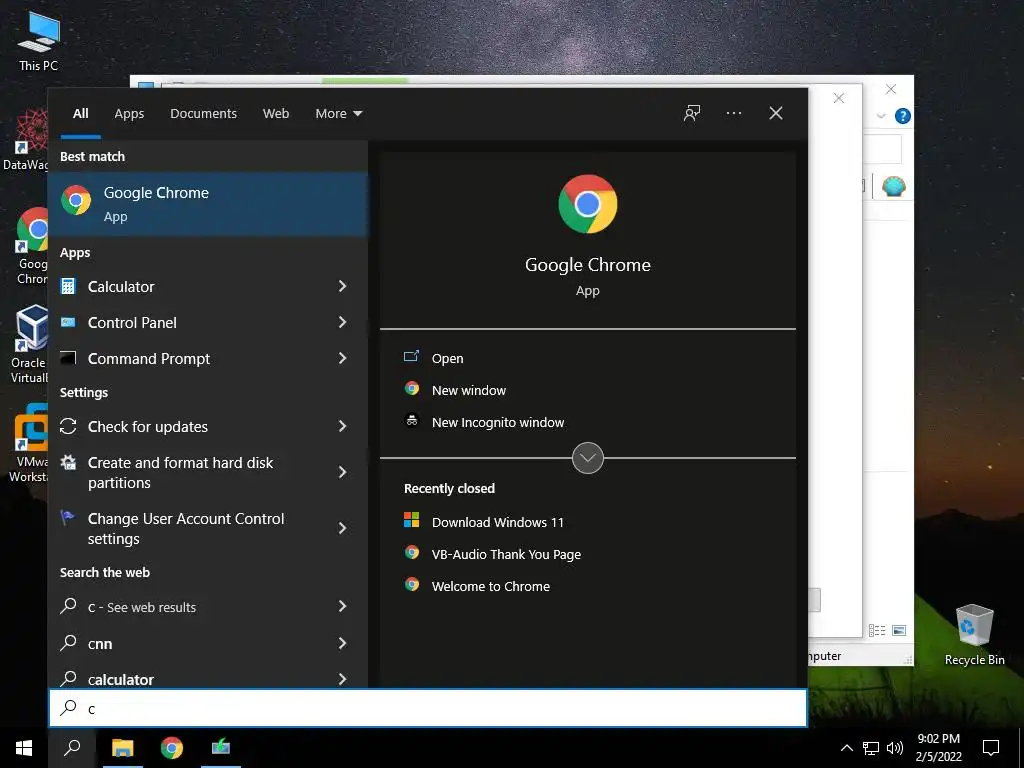This screenshot has width=1024, height=768.
Task: Expand the Calculator result arrow
Action: [x=342, y=286]
